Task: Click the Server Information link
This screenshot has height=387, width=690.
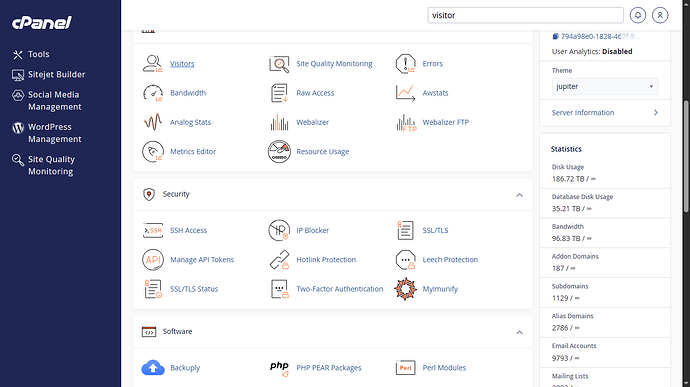Action: (x=583, y=113)
